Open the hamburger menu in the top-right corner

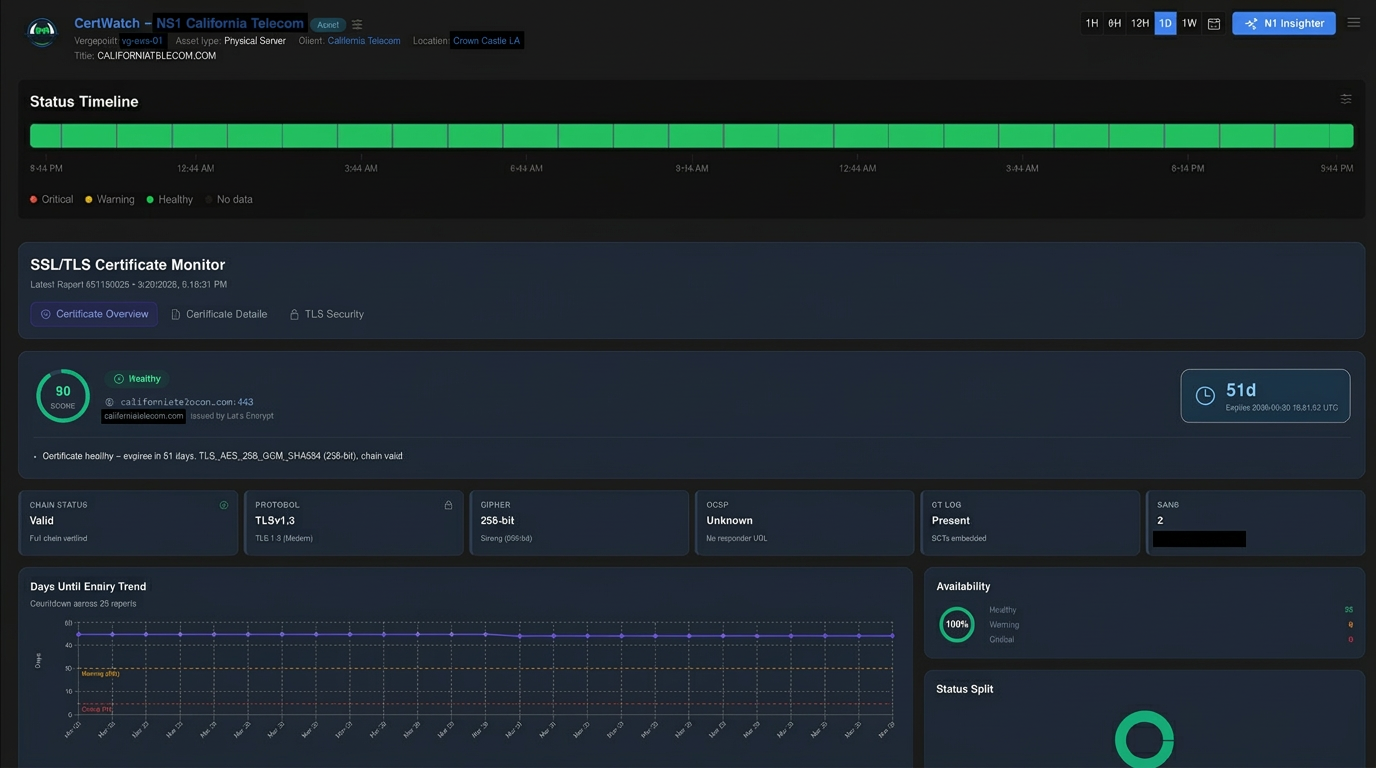click(1352, 23)
